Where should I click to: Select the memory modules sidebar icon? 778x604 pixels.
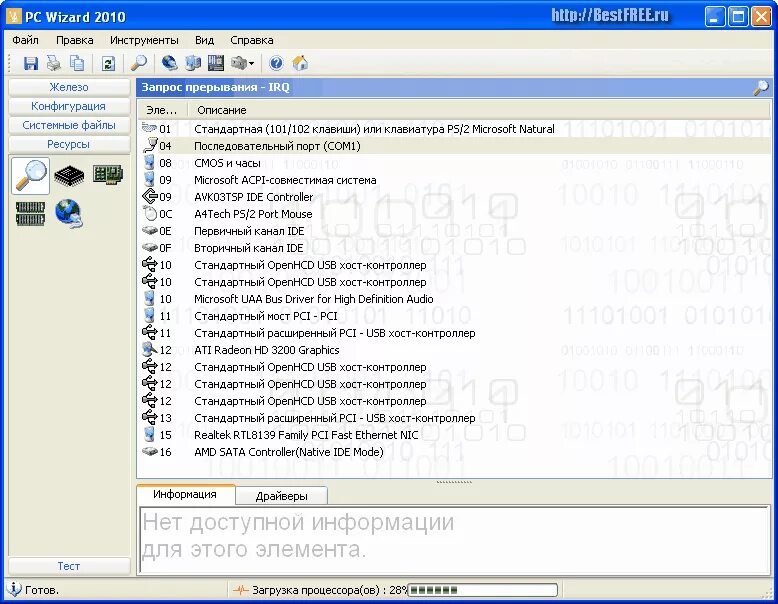pos(30,213)
